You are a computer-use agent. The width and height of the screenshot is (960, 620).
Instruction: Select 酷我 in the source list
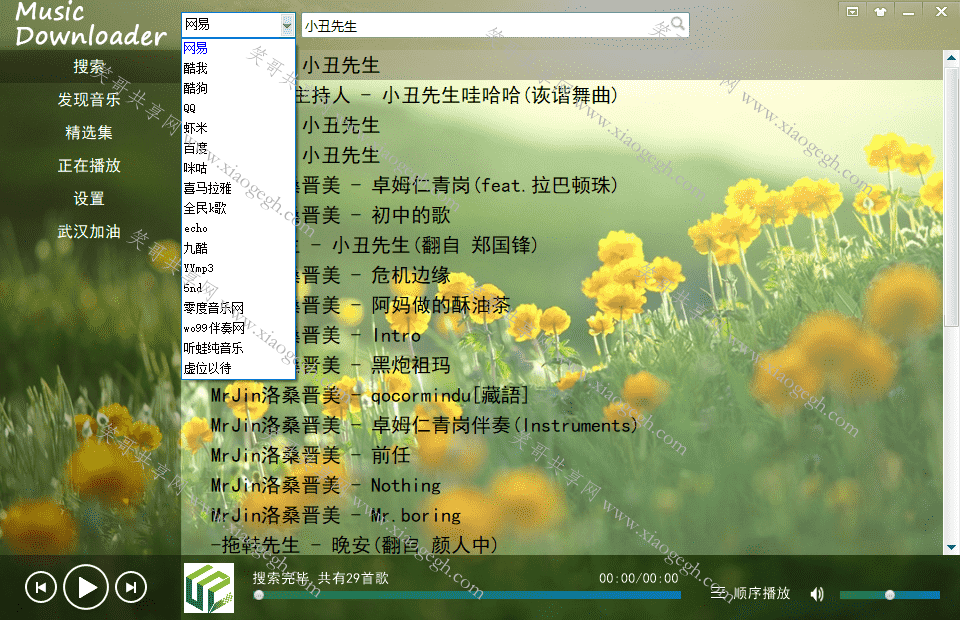[x=239, y=68]
